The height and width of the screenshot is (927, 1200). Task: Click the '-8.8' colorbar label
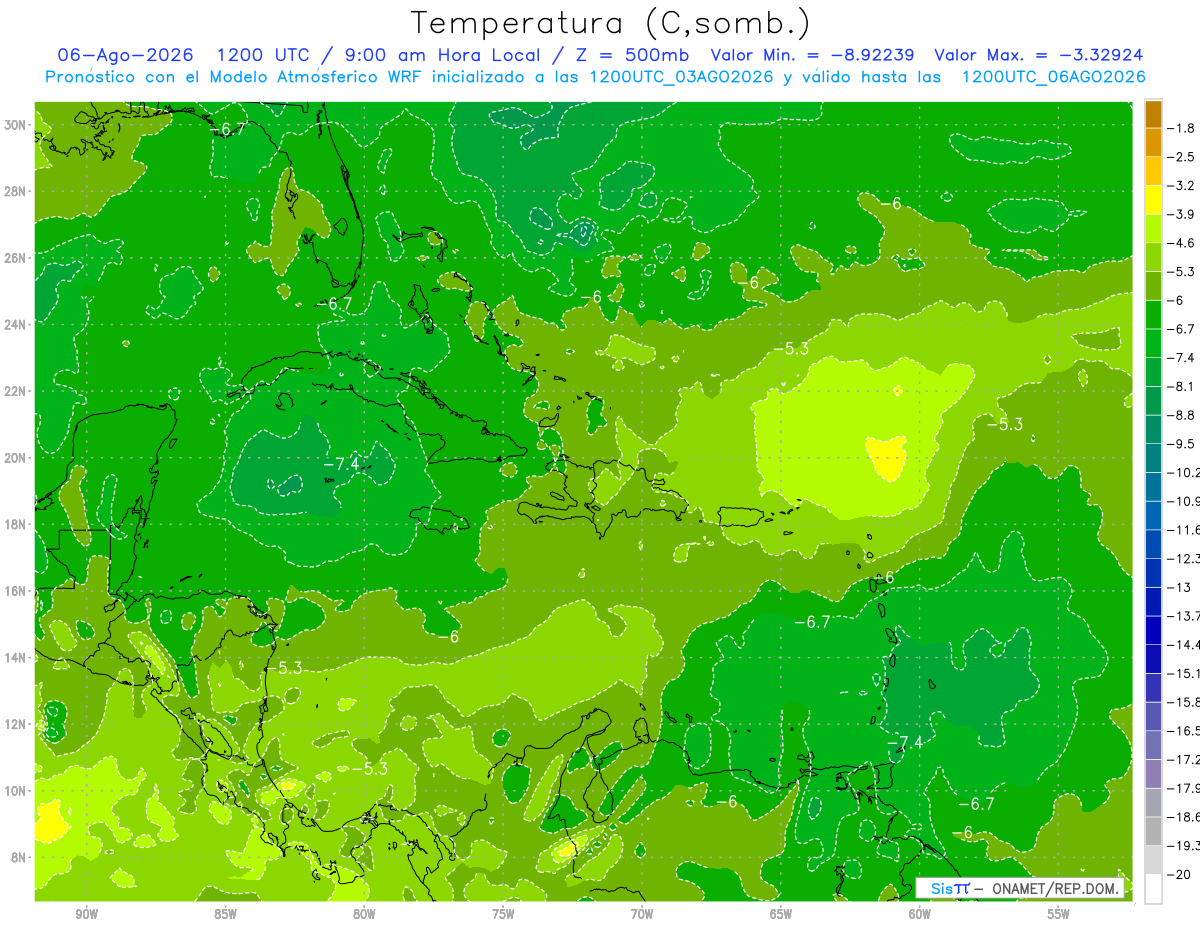(1181, 415)
